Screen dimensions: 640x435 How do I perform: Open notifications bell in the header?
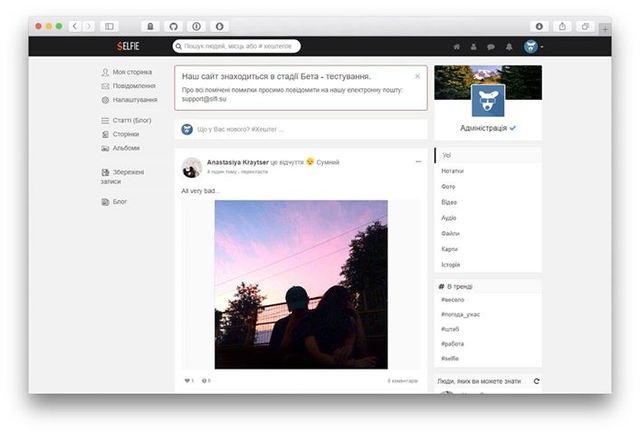pyautogui.click(x=508, y=46)
